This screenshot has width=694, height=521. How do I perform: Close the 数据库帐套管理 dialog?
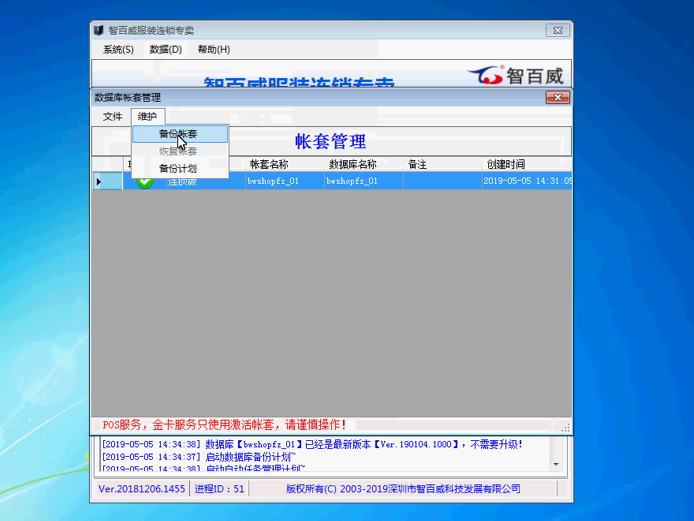pyautogui.click(x=557, y=97)
